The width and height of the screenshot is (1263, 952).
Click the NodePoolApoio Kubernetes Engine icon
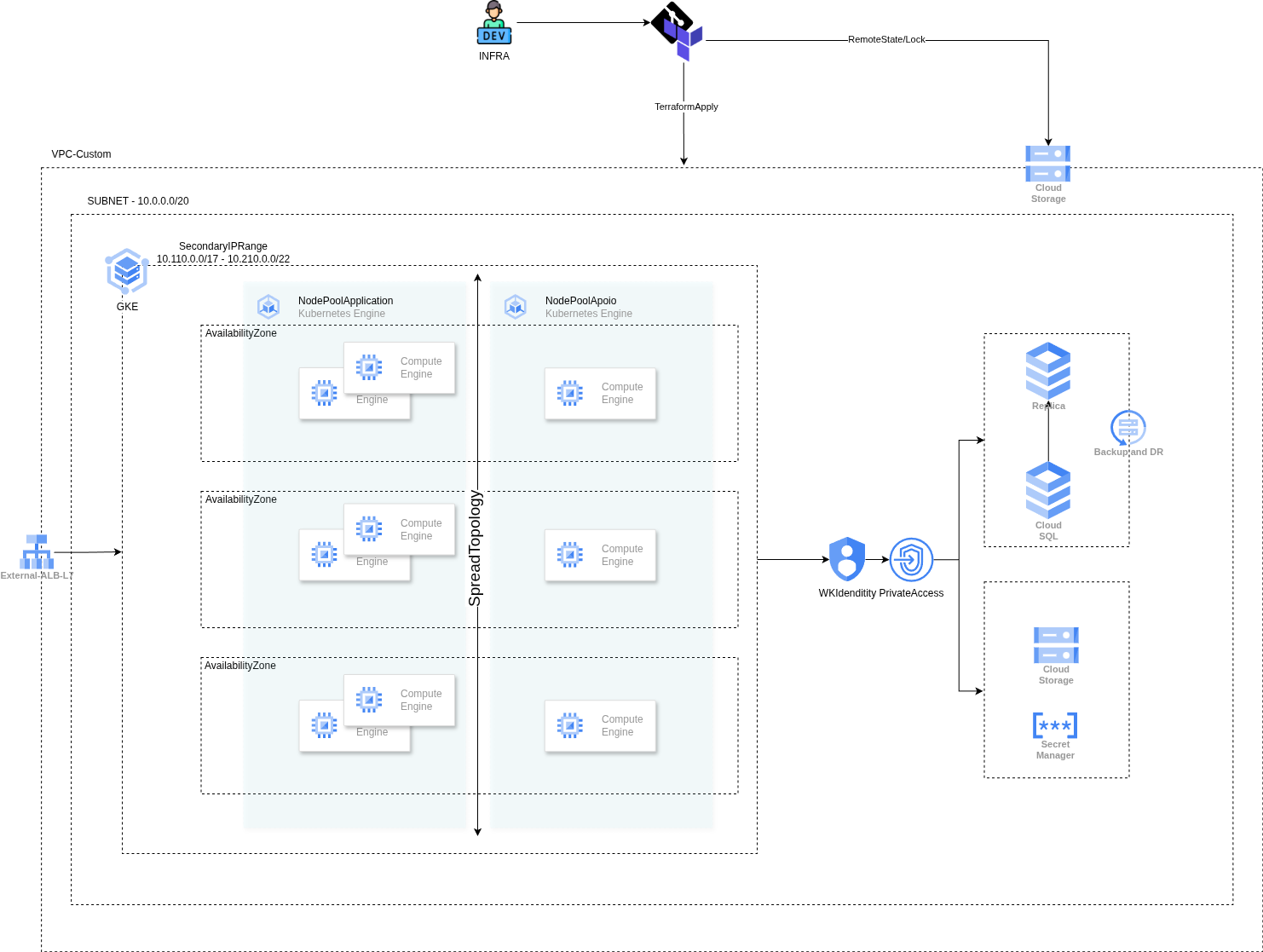coord(516,306)
